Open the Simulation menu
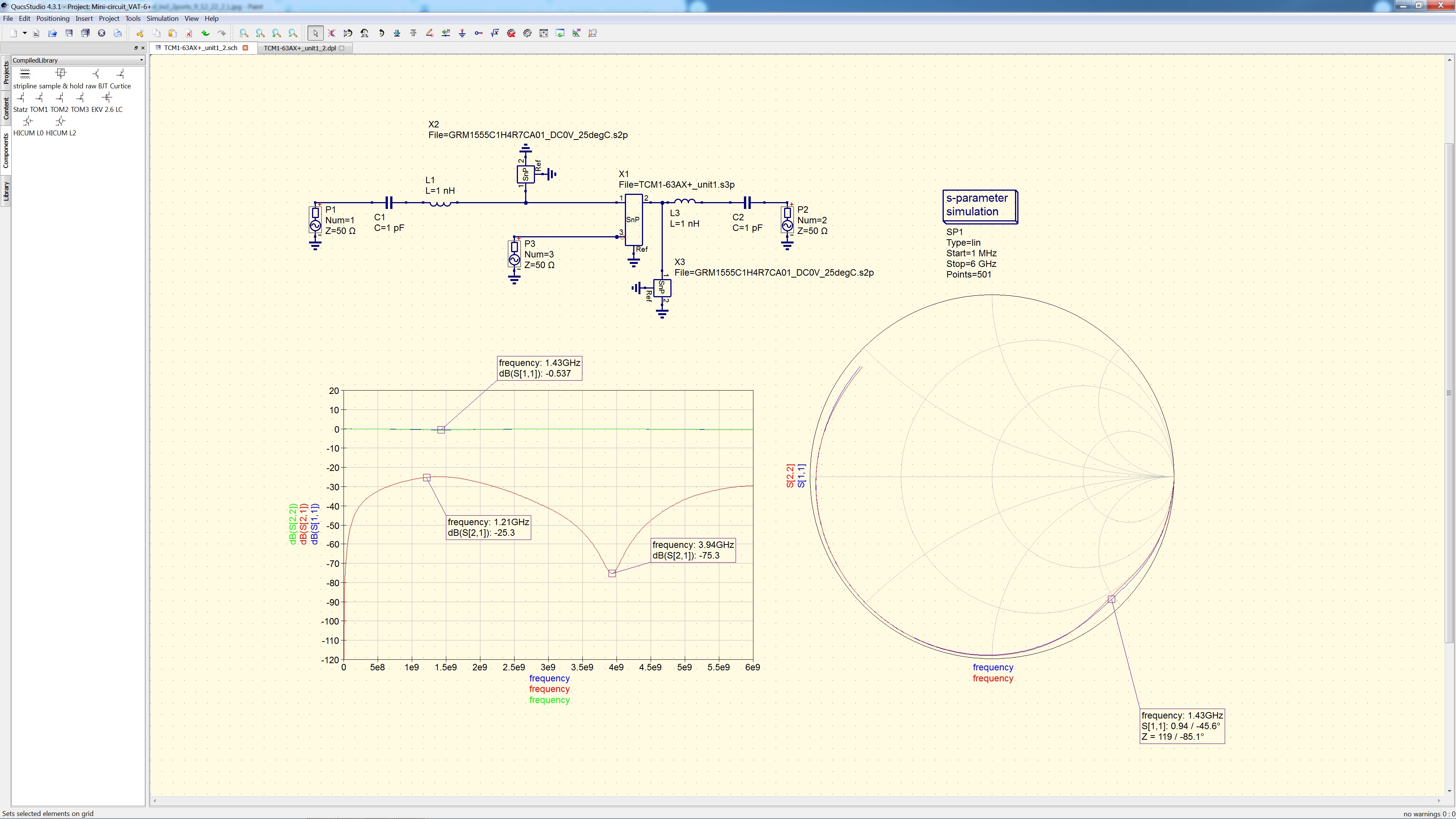Screen dimensions: 1456x819 162,18
